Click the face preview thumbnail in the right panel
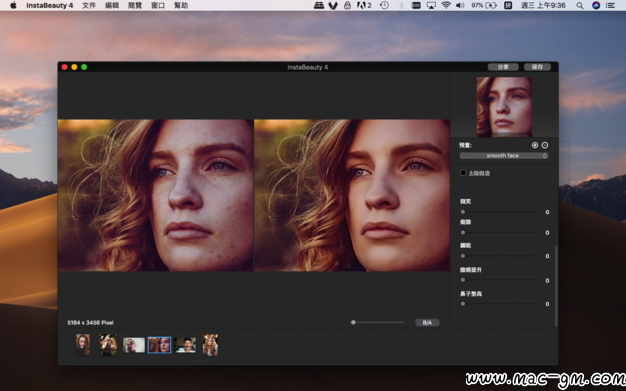The height and width of the screenshot is (391, 626). [x=504, y=107]
